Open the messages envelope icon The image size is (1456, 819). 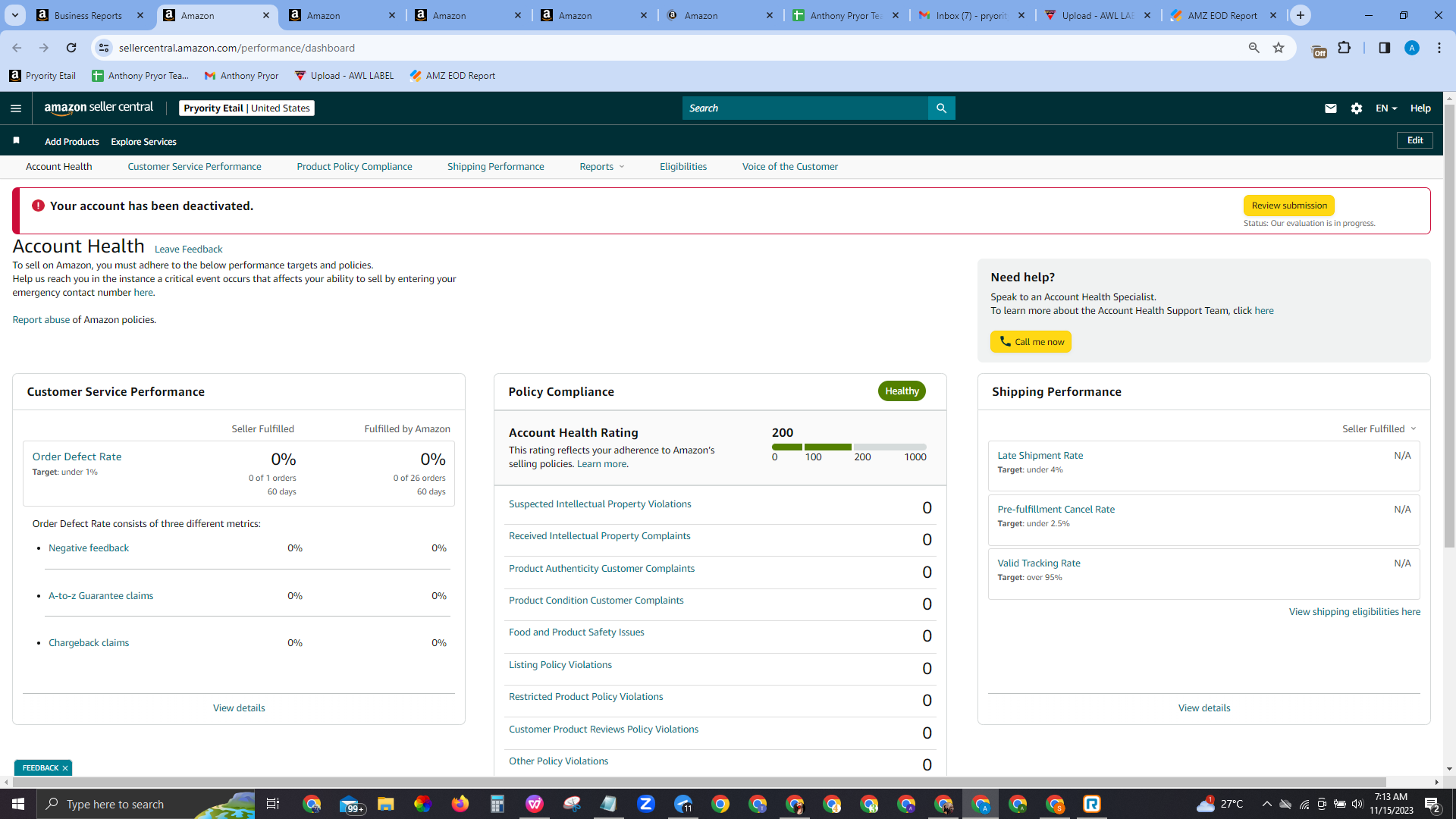pos(1330,108)
